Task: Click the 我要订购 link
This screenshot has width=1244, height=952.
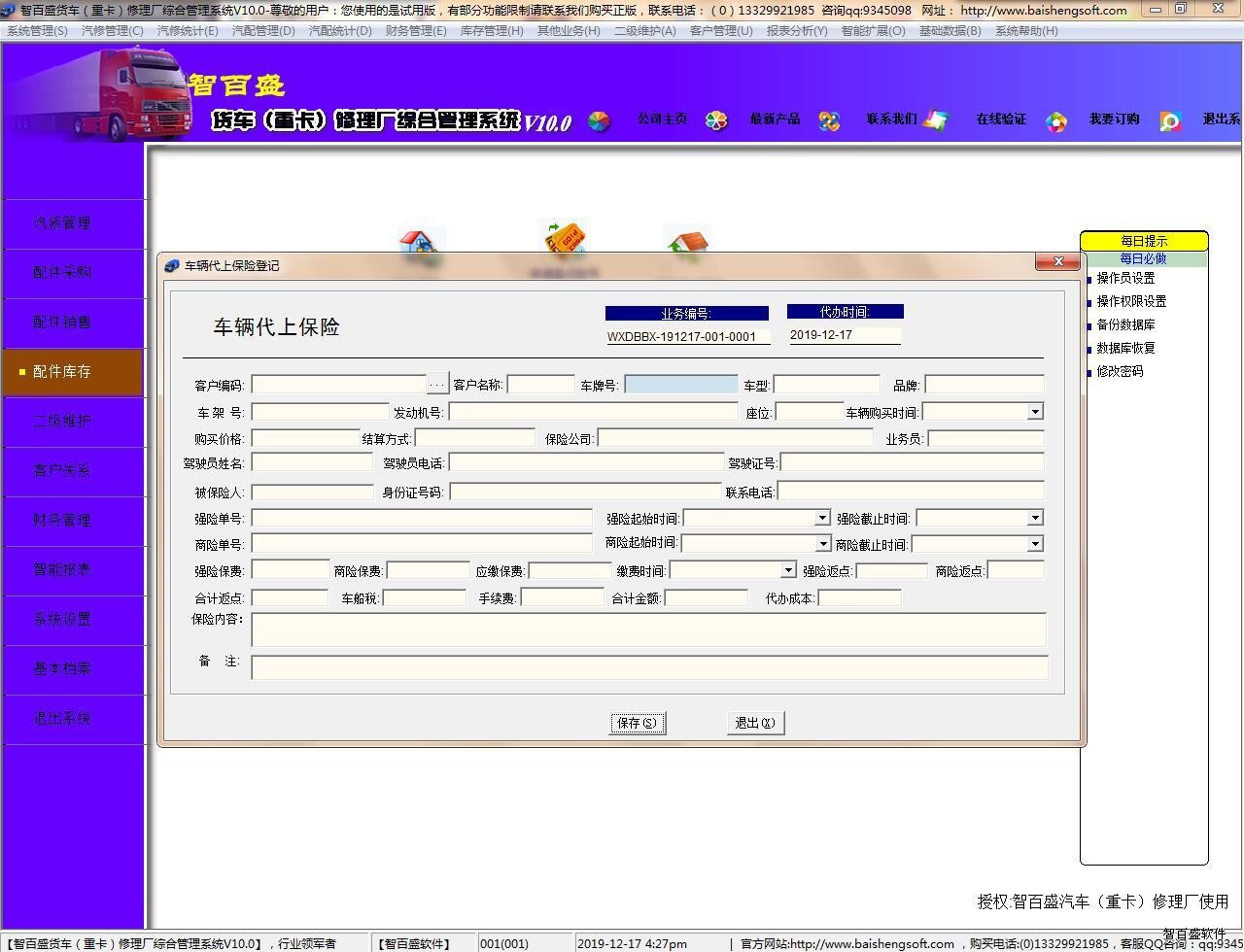Action: [x=1114, y=119]
